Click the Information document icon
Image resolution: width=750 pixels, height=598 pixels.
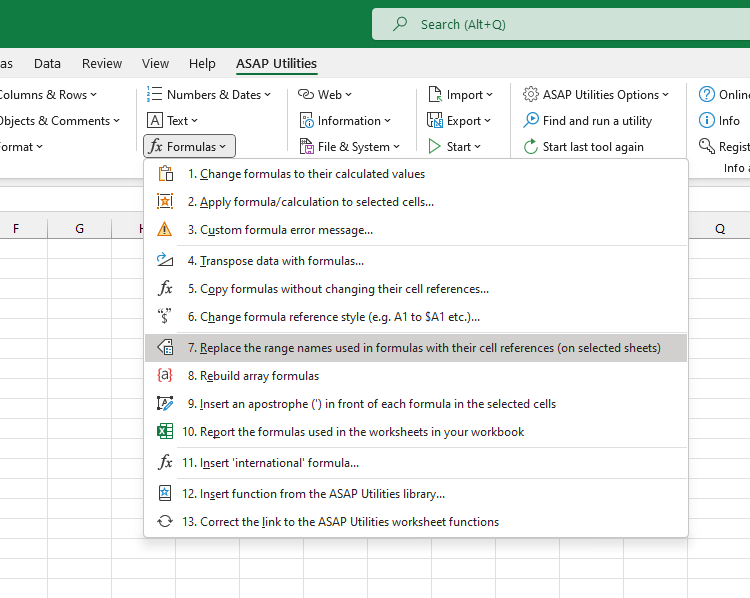(306, 121)
